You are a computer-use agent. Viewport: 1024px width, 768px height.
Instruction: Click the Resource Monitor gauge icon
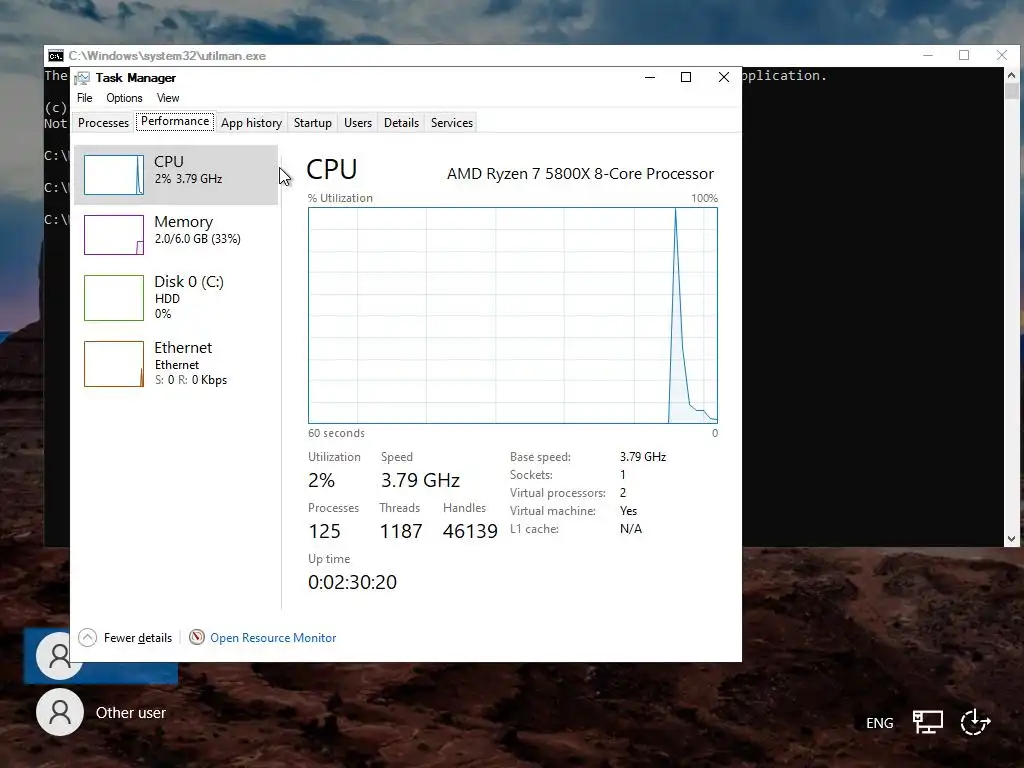(x=197, y=637)
